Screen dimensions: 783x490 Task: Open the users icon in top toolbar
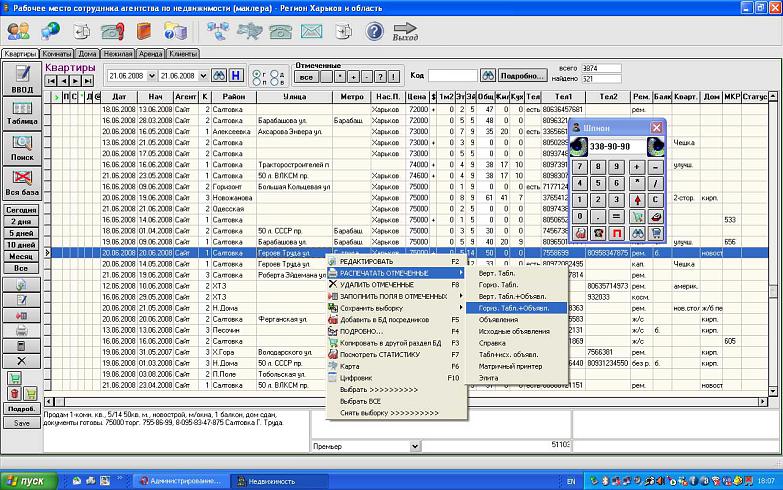click(x=18, y=31)
